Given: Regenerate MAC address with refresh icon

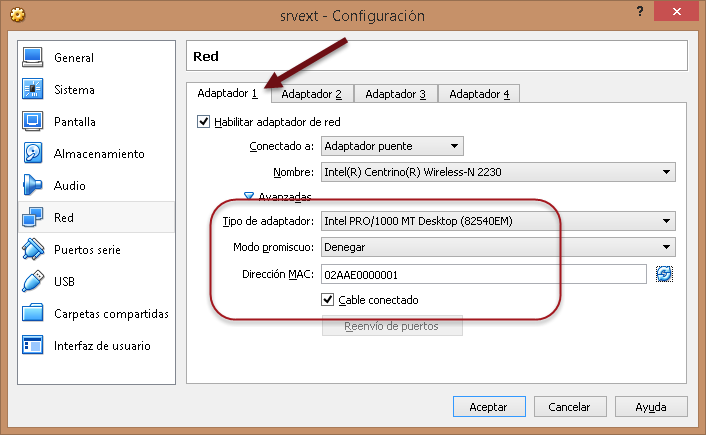Looking at the screenshot, I should pyautogui.click(x=664, y=274).
